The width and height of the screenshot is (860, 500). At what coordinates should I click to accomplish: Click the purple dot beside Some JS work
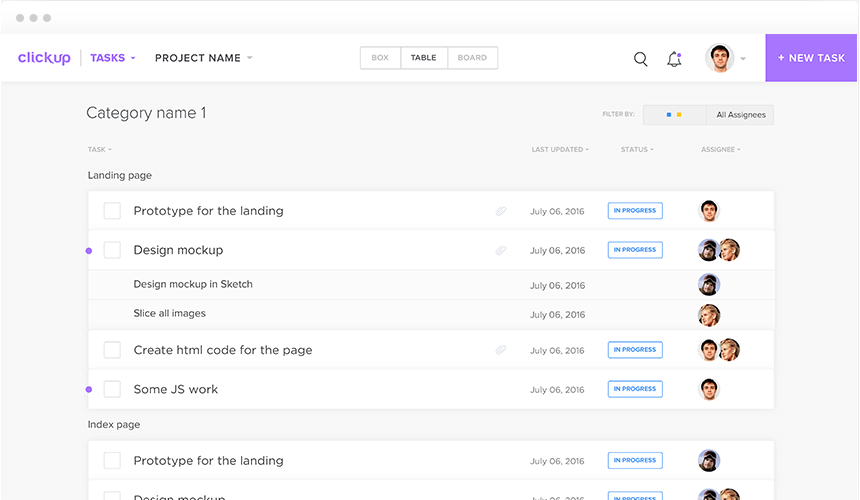pyautogui.click(x=89, y=389)
